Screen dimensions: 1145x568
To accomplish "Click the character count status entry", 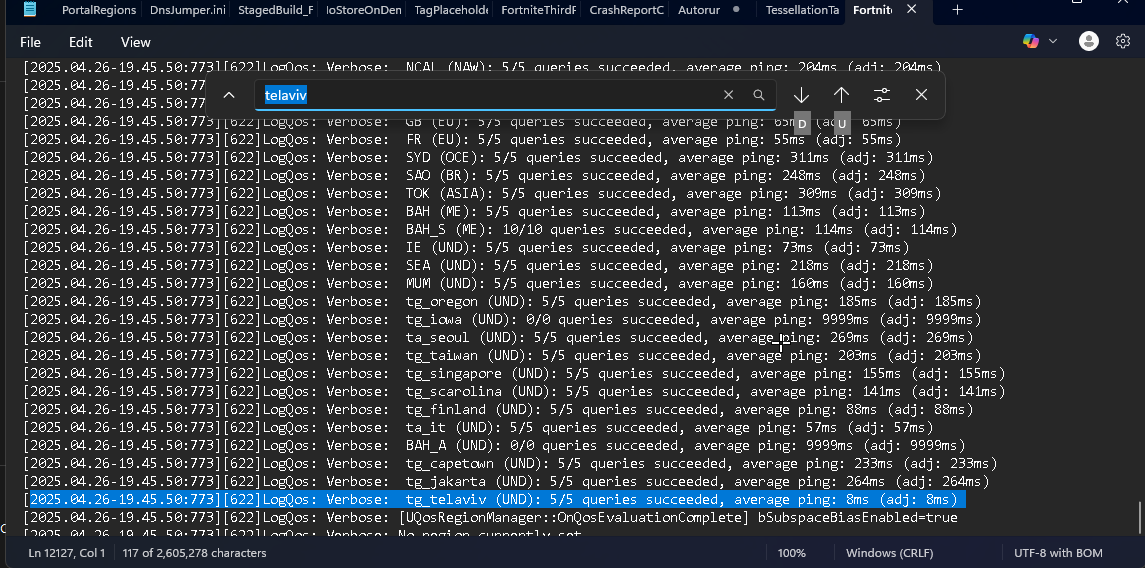I will 194,553.
